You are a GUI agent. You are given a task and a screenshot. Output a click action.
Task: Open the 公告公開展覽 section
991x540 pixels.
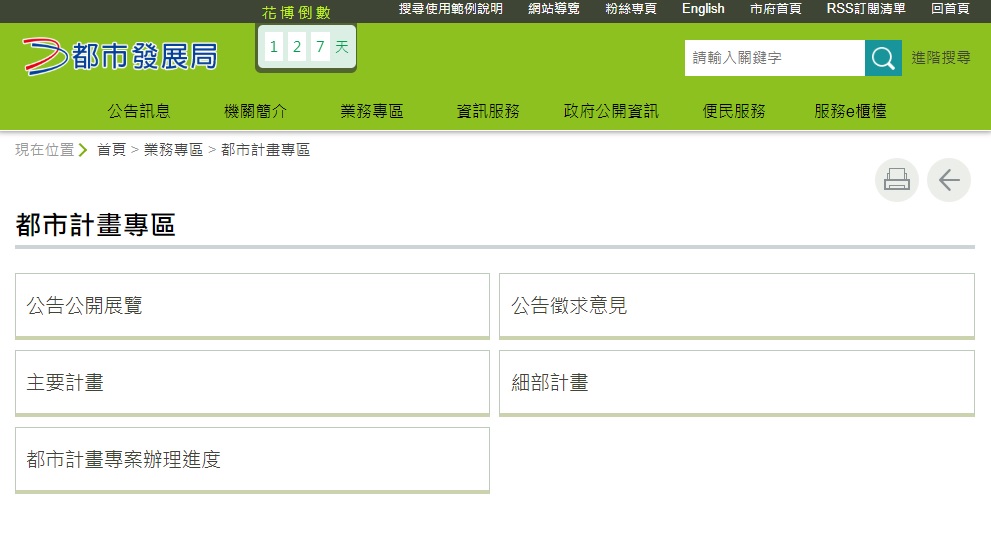coord(252,306)
